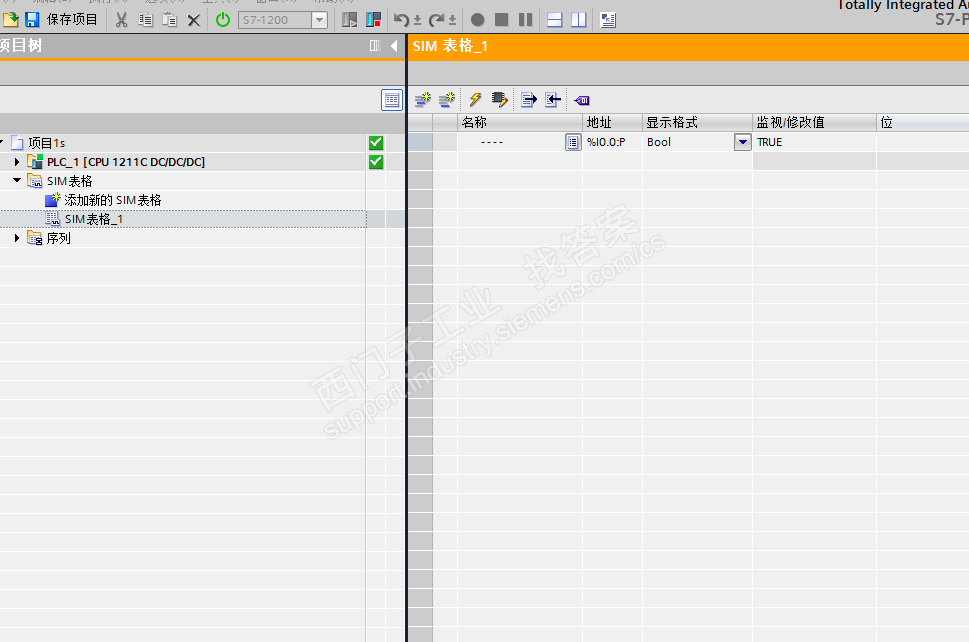Undo the last action

(401, 20)
